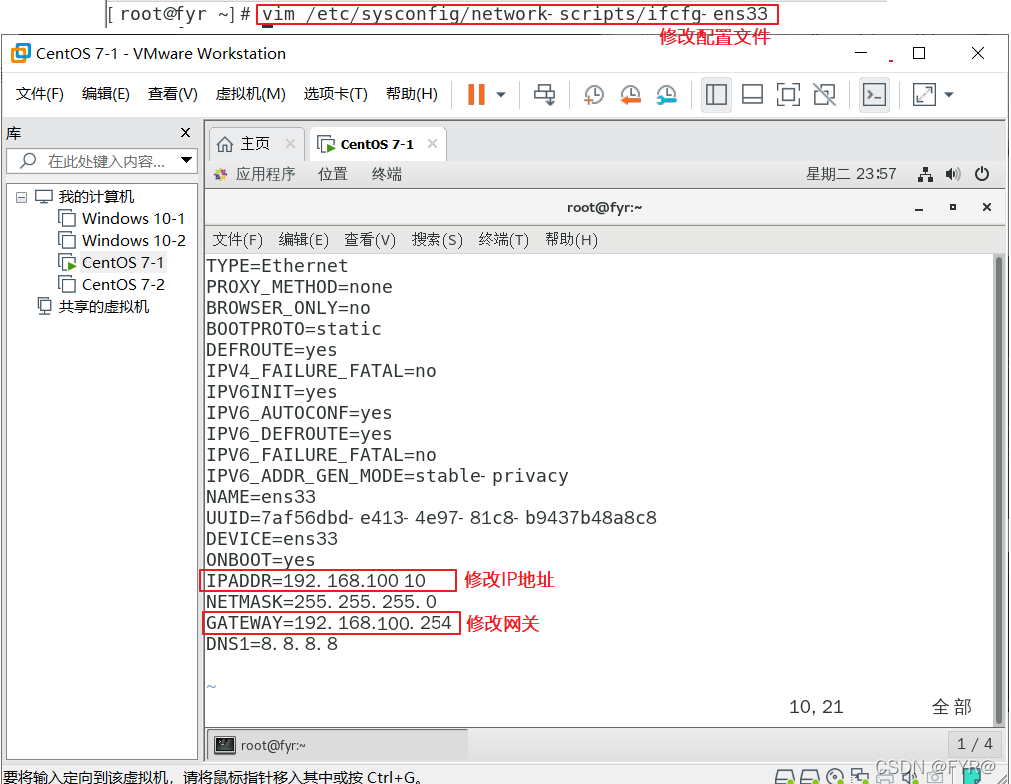Viewport: 1011px width, 784px height.
Task: Select 共享的虚拟机 in the library
Action: (x=93, y=306)
